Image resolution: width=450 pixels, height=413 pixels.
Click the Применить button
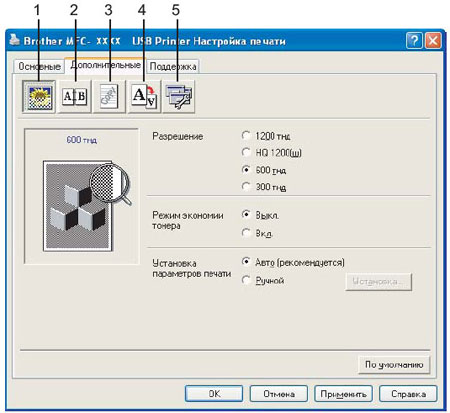pyautogui.click(x=343, y=394)
